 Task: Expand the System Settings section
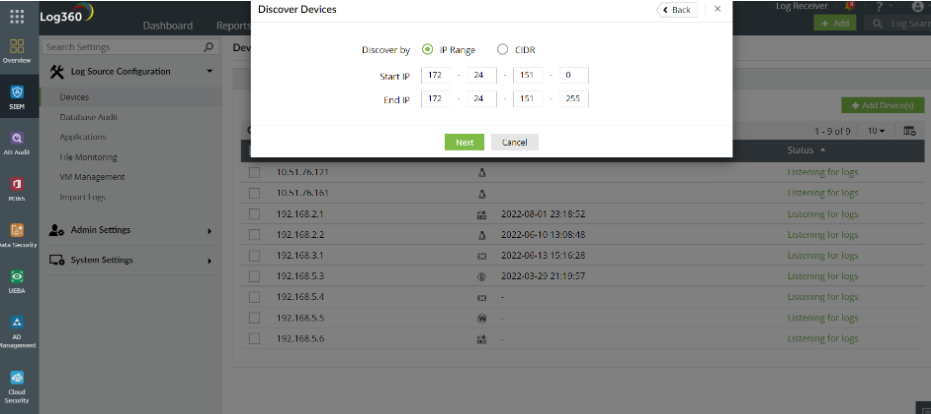(x=209, y=260)
